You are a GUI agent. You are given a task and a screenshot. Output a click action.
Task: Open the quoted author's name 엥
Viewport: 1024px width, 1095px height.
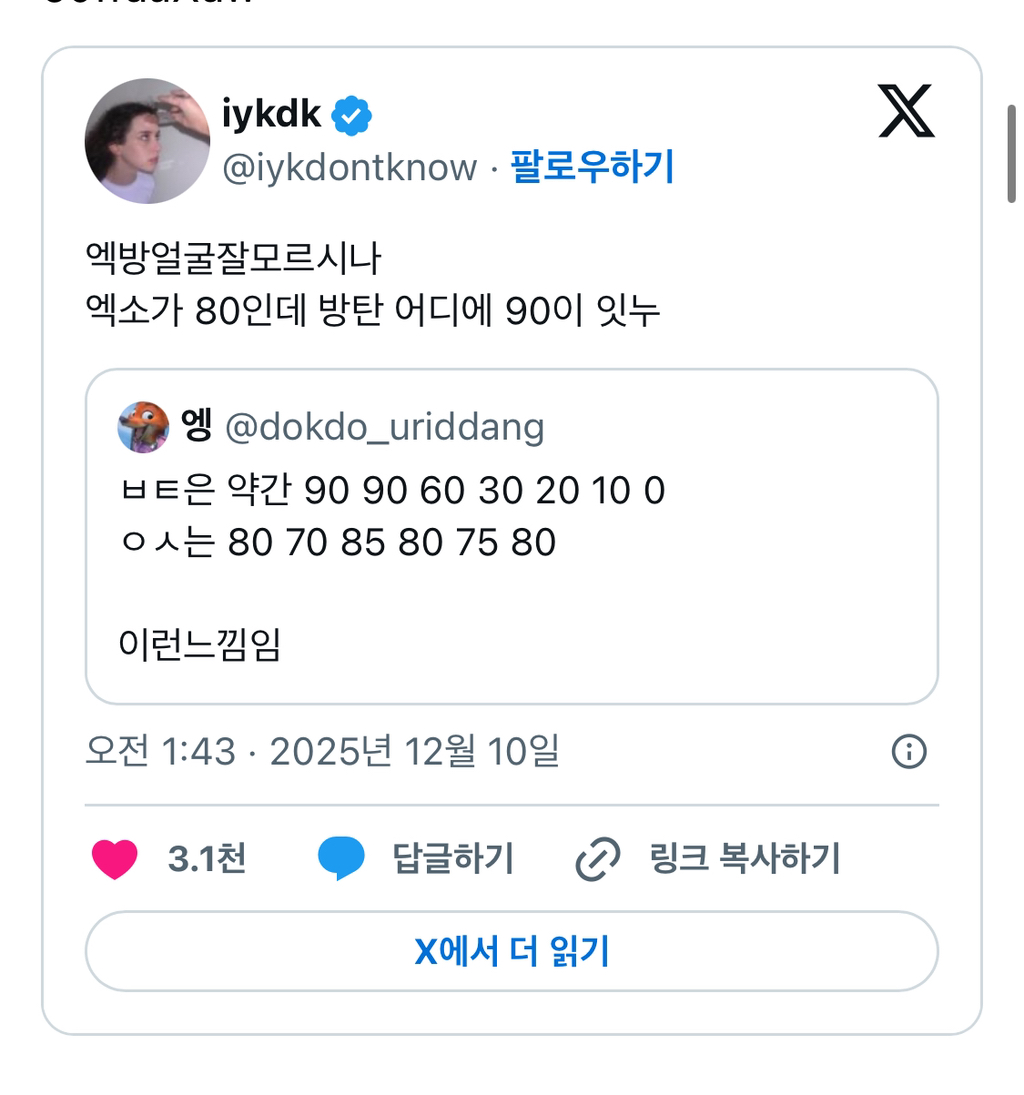(x=197, y=427)
